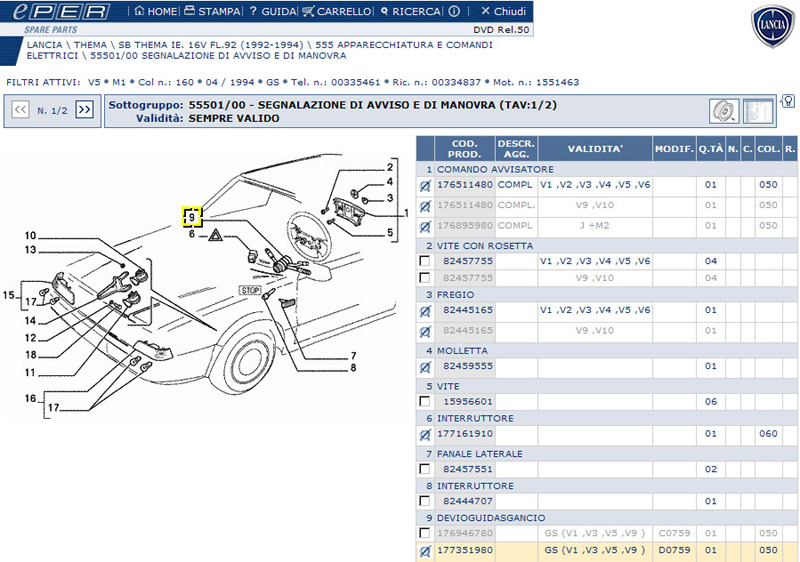Click MOLLETTA group heading
The image size is (800, 562).
point(462,351)
